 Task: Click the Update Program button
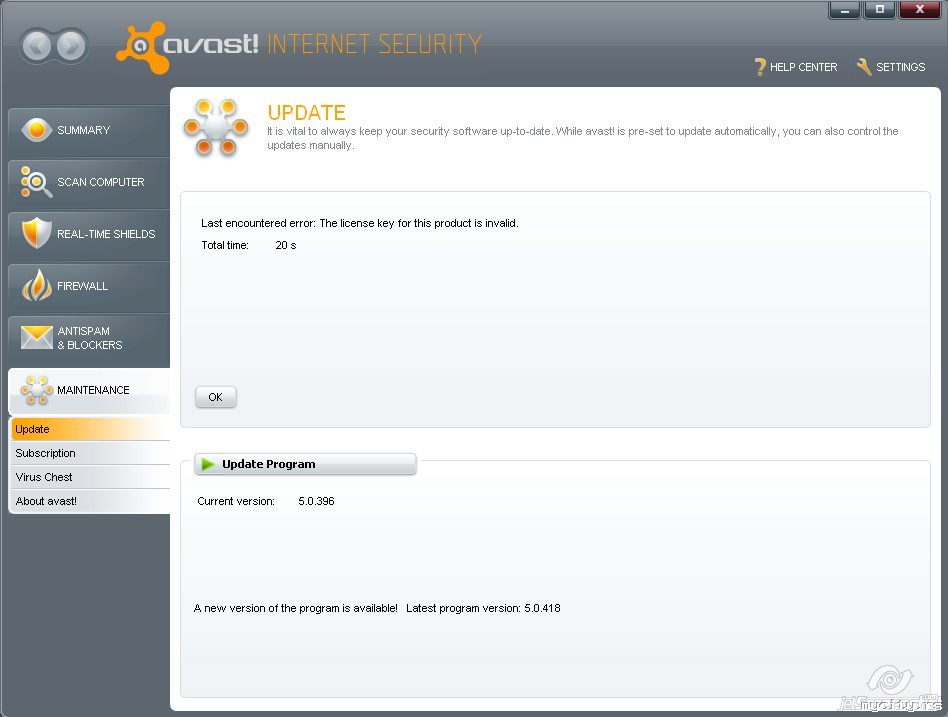[x=305, y=464]
